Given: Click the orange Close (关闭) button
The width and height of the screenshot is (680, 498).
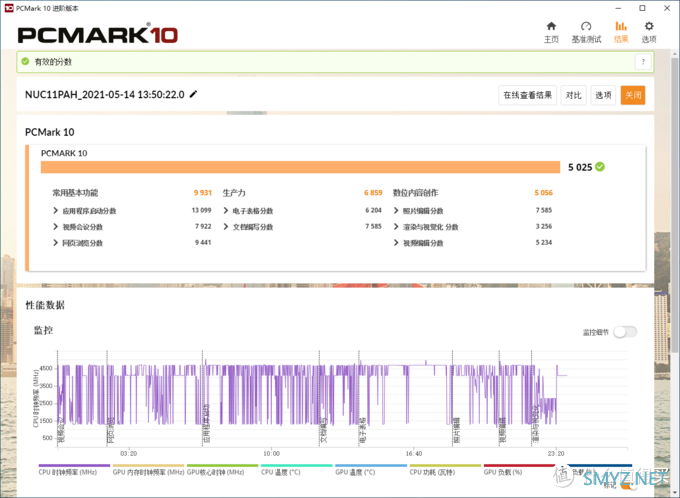Looking at the screenshot, I should point(633,95).
